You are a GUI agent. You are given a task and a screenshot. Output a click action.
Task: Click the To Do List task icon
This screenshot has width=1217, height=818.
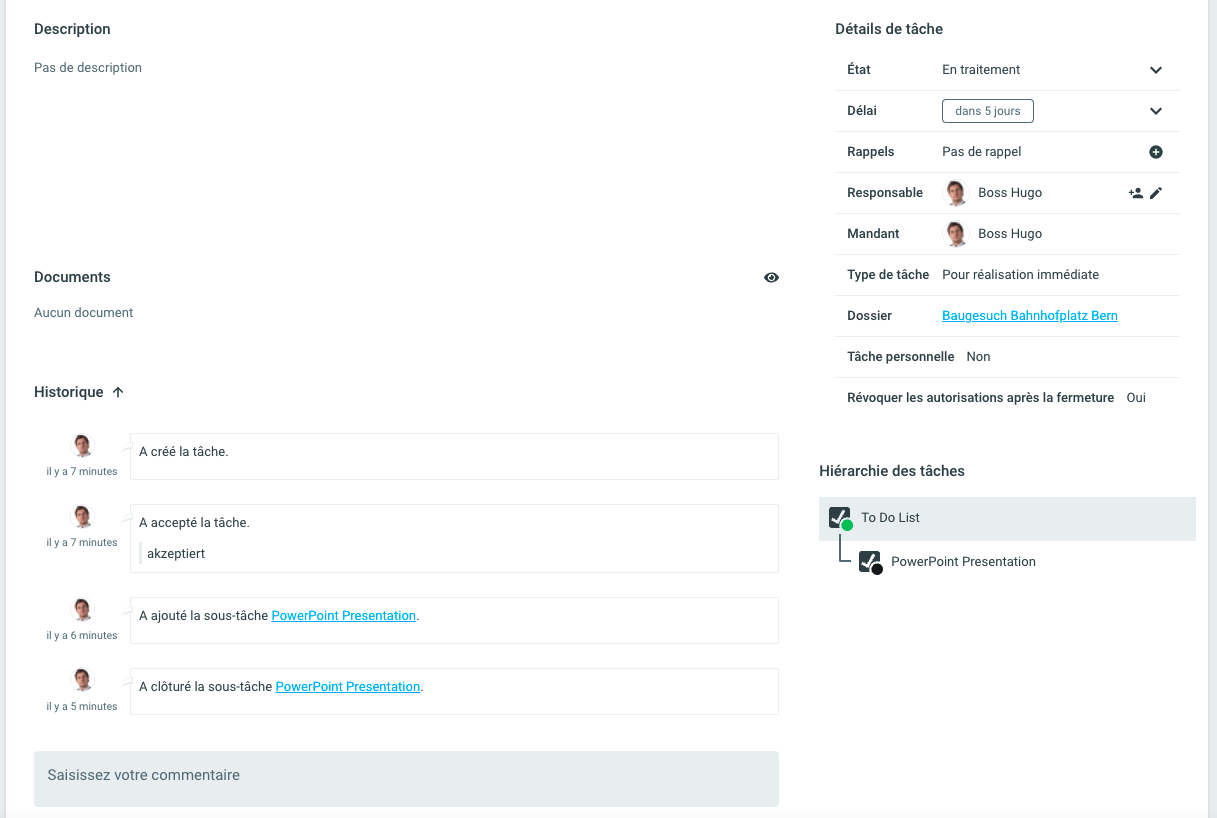pyautogui.click(x=840, y=518)
